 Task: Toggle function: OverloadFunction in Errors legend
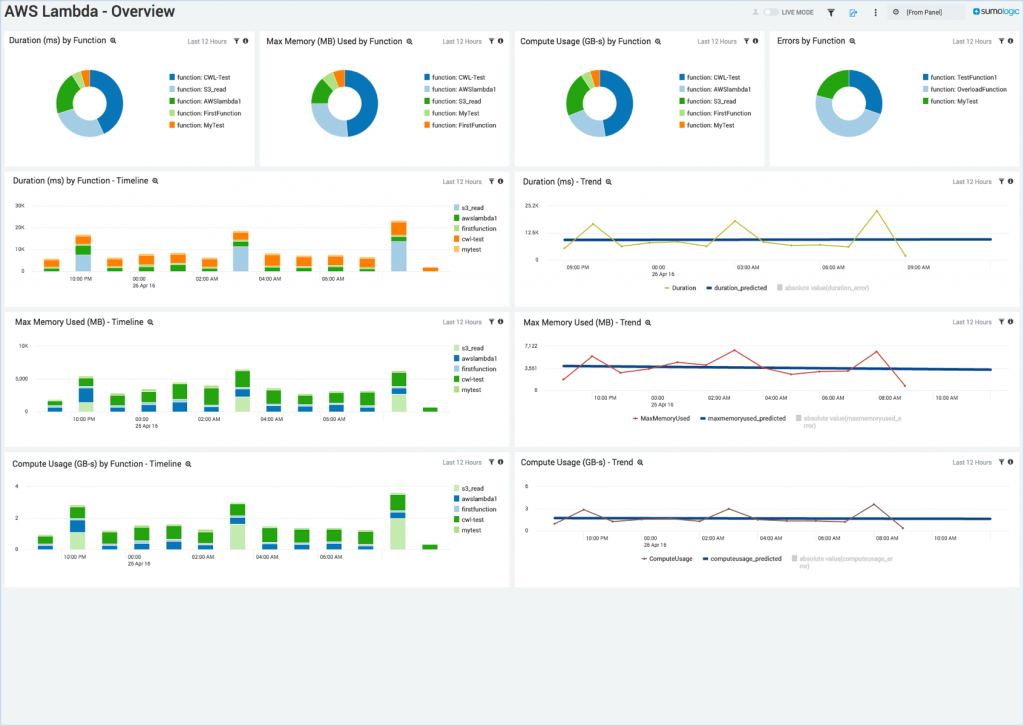click(965, 89)
